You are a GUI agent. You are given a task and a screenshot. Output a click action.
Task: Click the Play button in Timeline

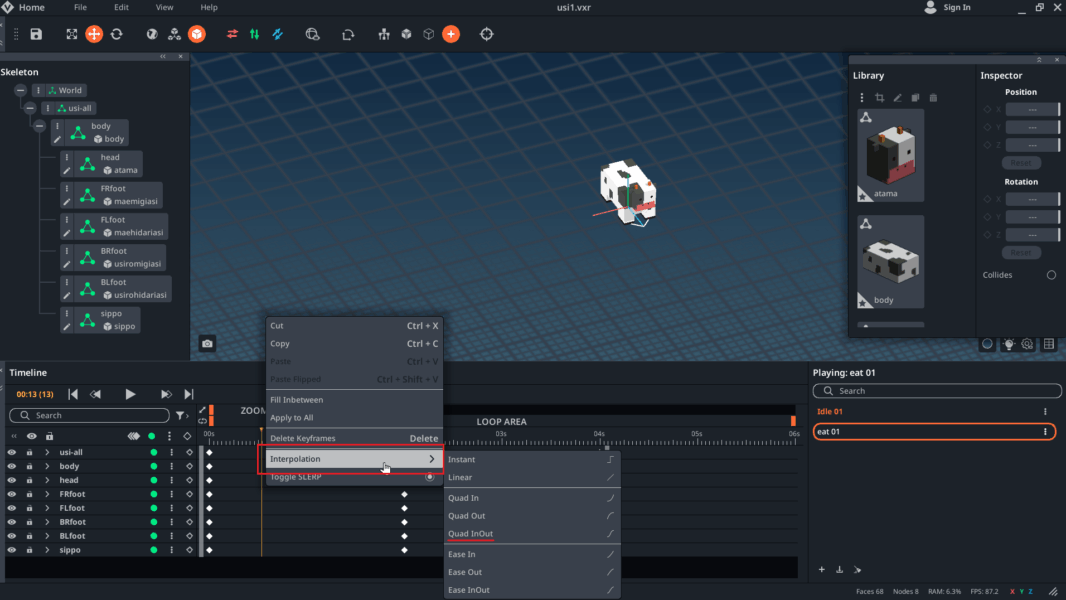(130, 394)
